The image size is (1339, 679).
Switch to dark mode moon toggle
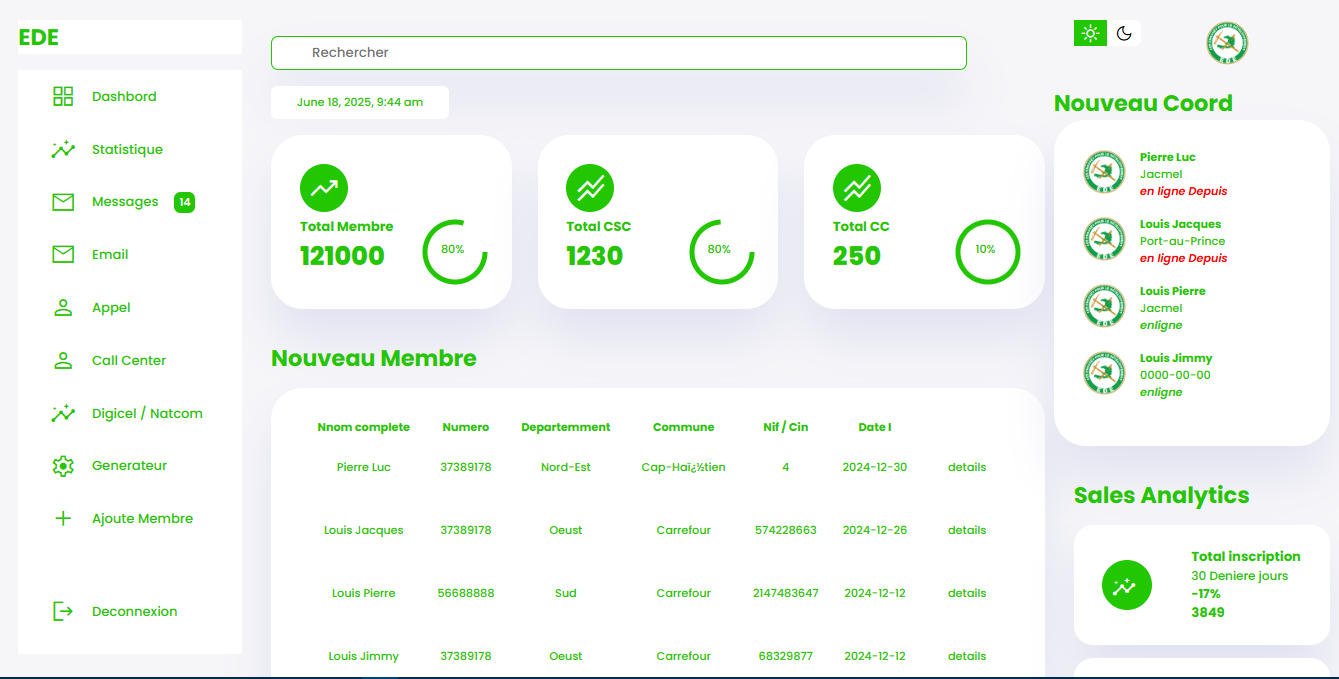[x=1124, y=33]
